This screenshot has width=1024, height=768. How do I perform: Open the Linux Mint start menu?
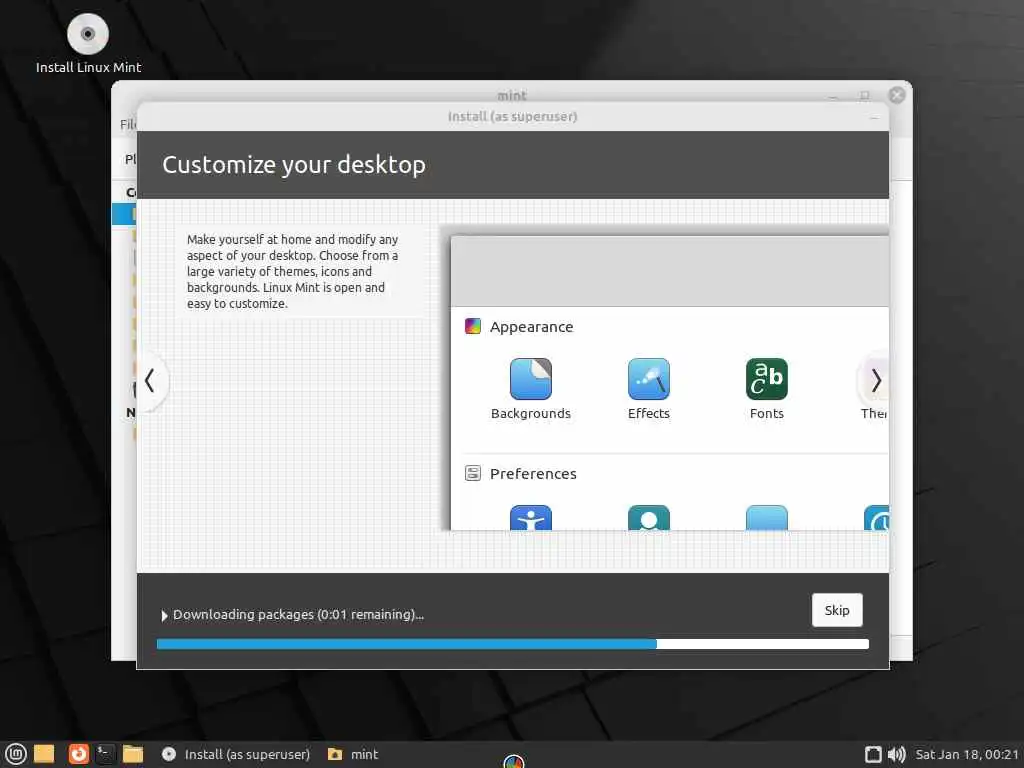(x=16, y=754)
